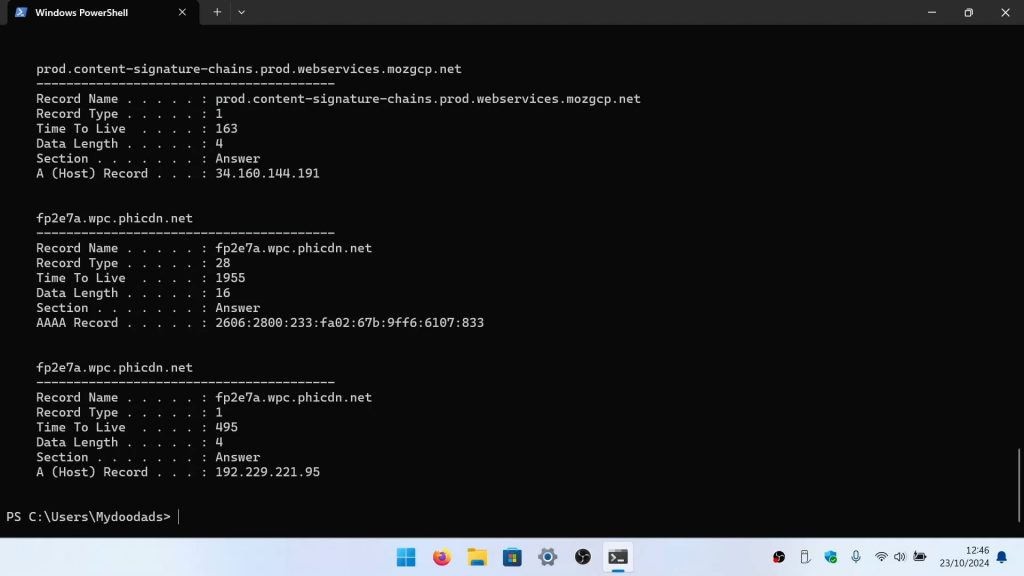
Task: Click the AAAA record 2606:2800:233:fa02:67b:9ff6:6107:833
Action: coord(349,323)
